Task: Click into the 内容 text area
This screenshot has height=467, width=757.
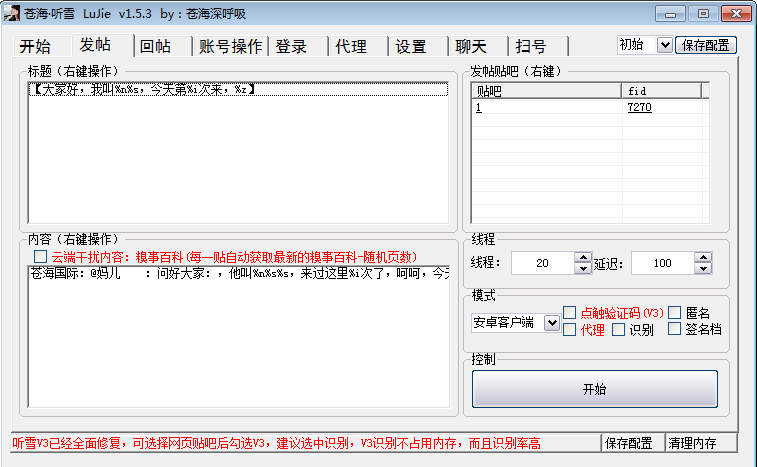Action: 238,337
